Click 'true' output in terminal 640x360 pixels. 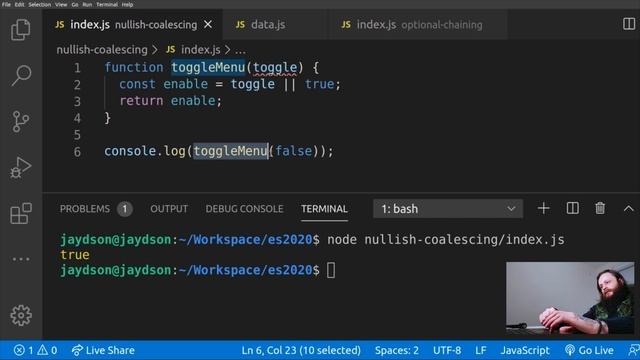(75, 255)
